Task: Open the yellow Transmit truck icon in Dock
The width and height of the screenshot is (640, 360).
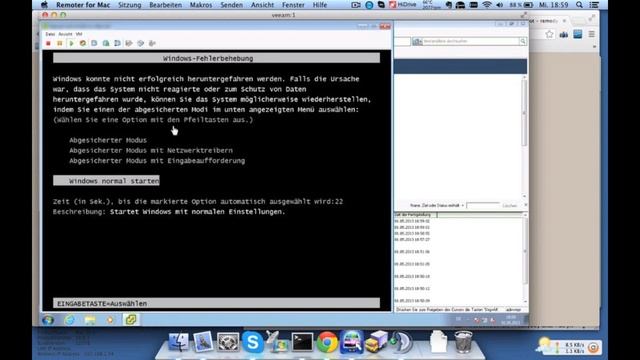Action: (x=376, y=342)
